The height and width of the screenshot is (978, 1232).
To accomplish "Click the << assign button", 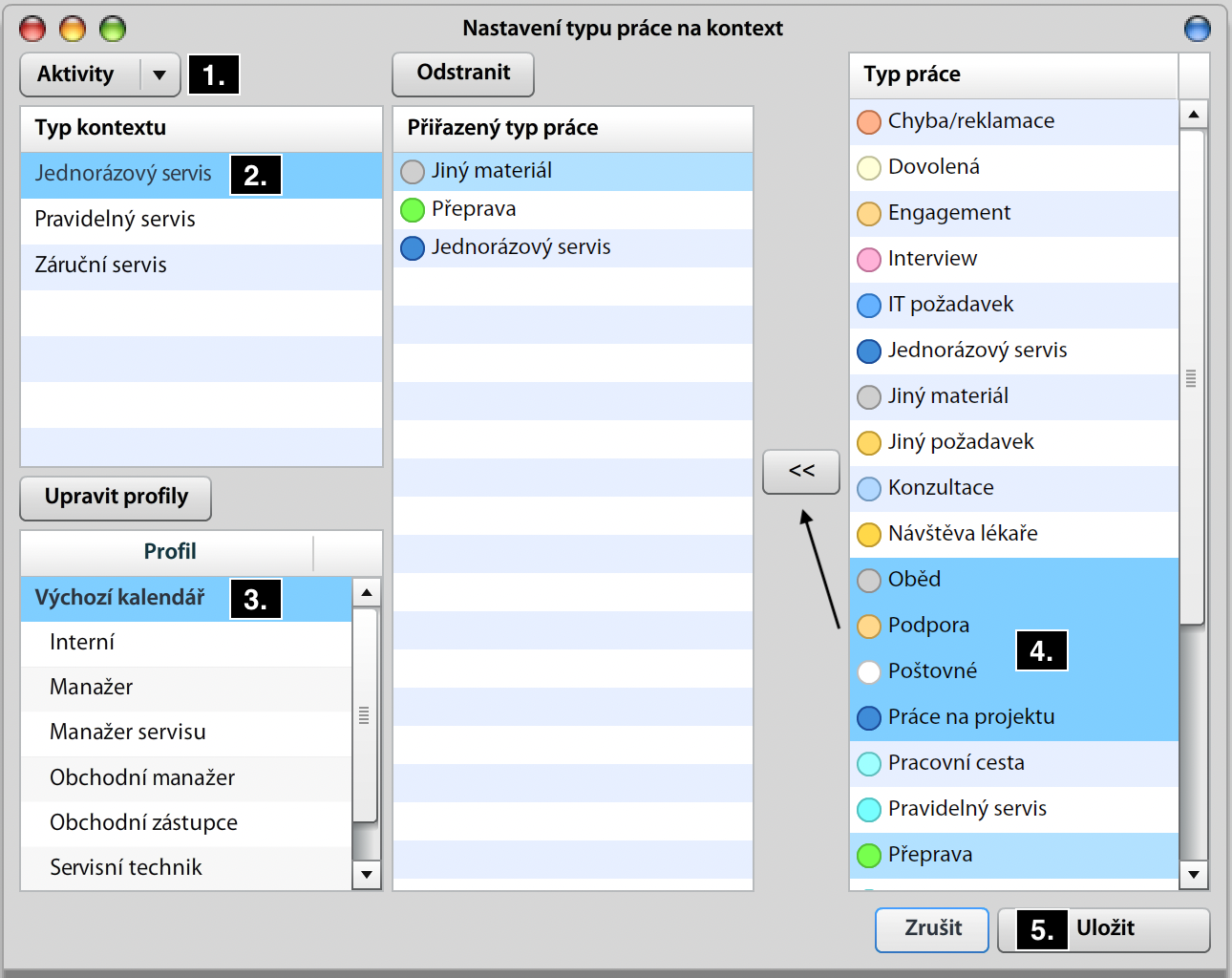I will 800,472.
